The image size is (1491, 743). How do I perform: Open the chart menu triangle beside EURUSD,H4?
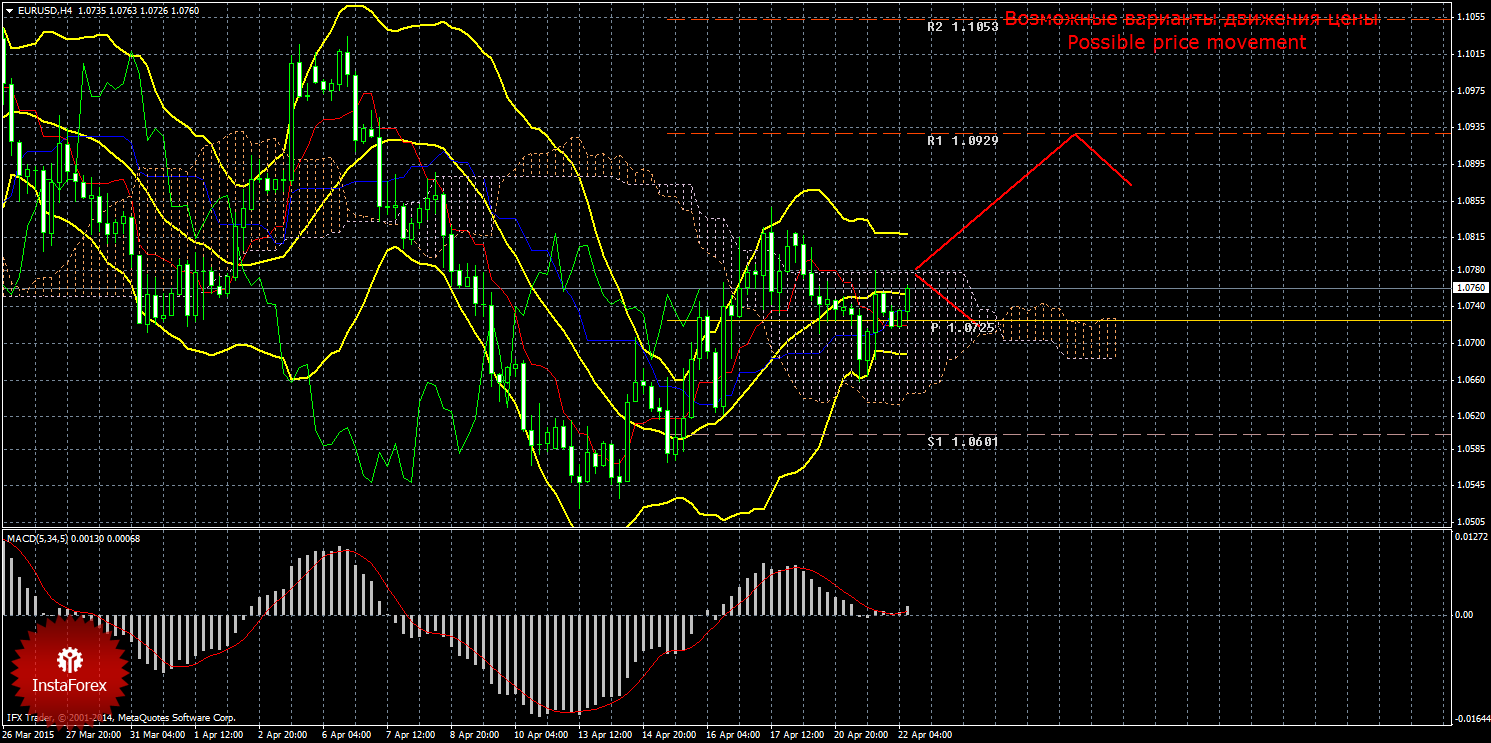point(9,10)
